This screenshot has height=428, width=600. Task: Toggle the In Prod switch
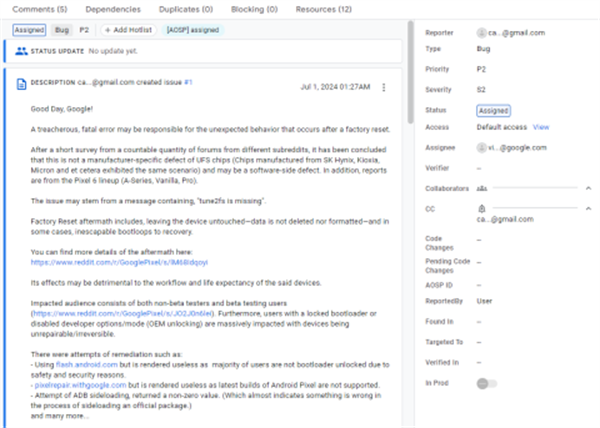(x=487, y=383)
